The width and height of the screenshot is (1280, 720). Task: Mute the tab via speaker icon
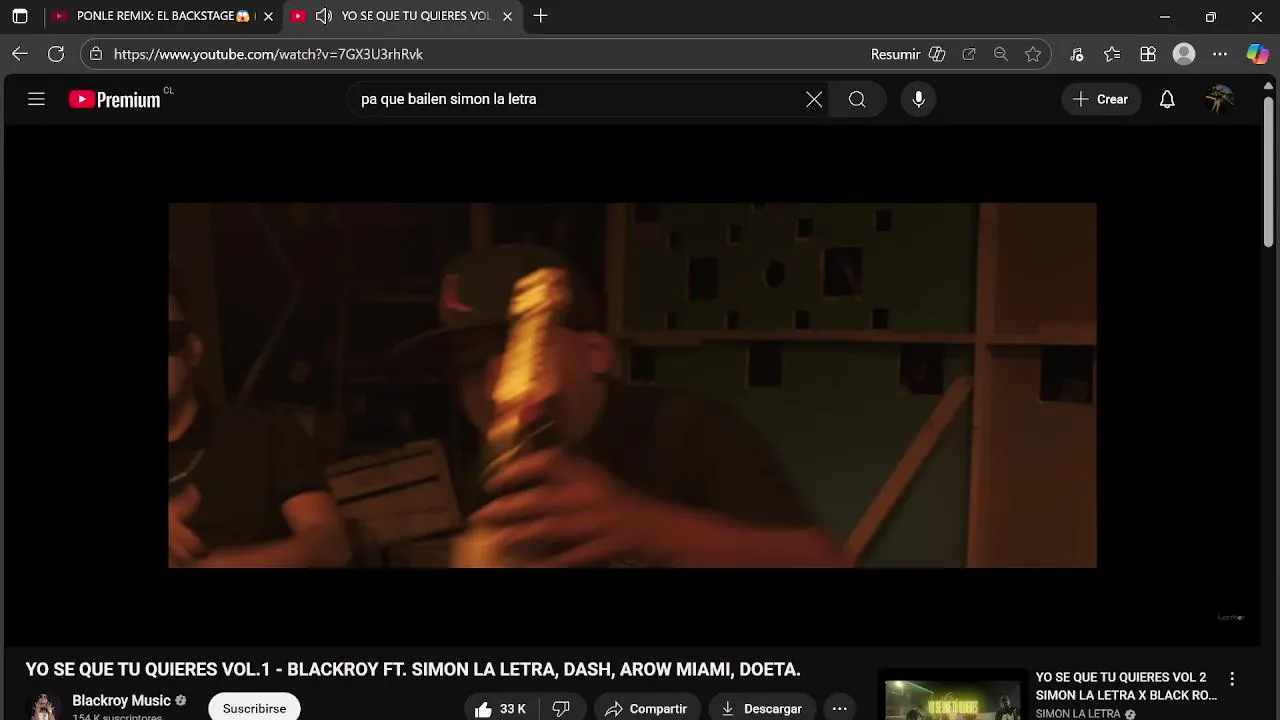[323, 16]
